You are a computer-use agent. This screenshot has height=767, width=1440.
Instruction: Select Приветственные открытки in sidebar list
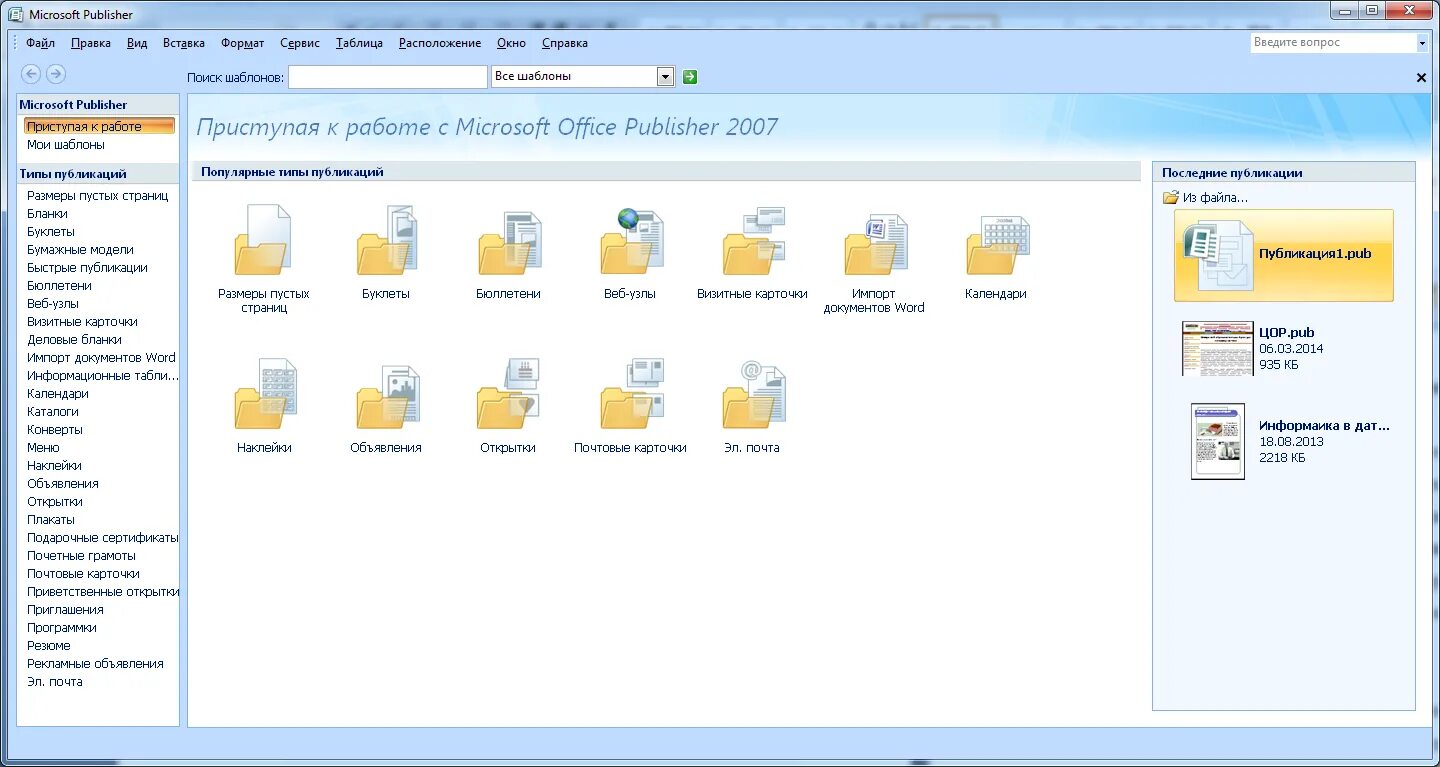pos(103,591)
